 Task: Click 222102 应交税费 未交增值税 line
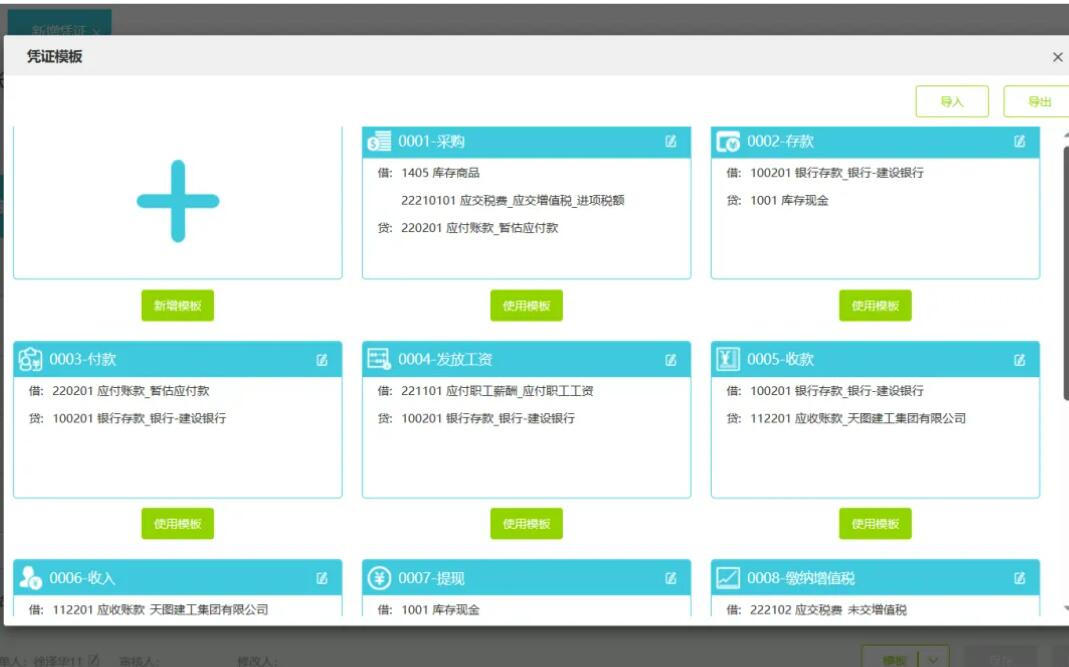(828, 610)
